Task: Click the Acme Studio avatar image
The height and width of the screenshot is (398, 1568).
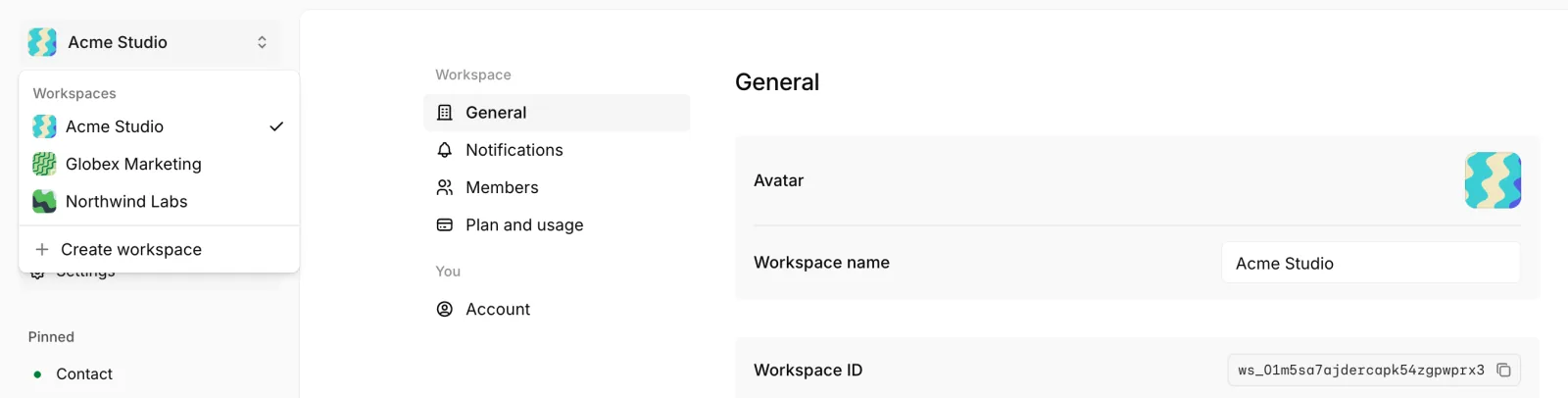Action: 1493,180
